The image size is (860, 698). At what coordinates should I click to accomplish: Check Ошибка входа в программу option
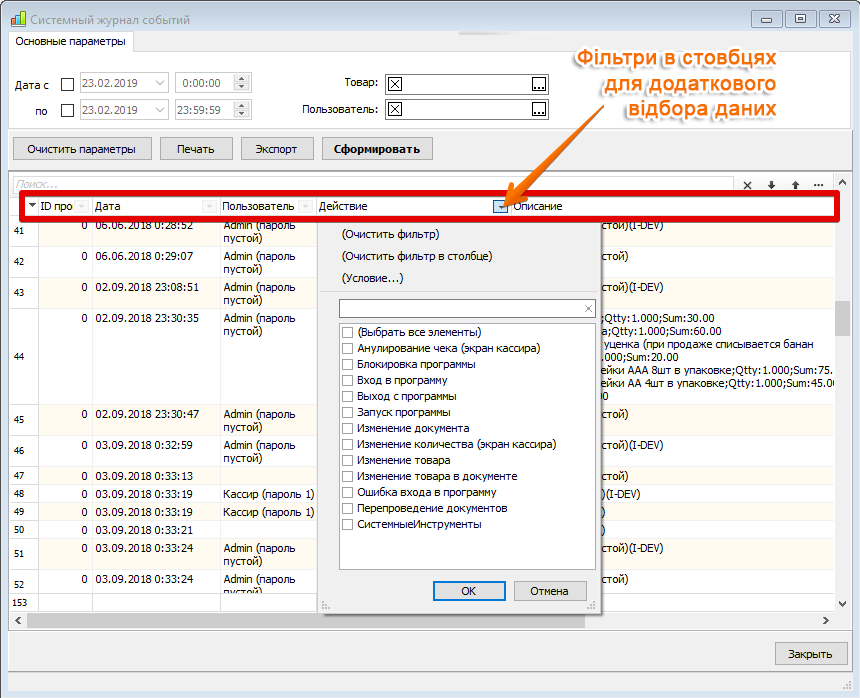(347, 492)
